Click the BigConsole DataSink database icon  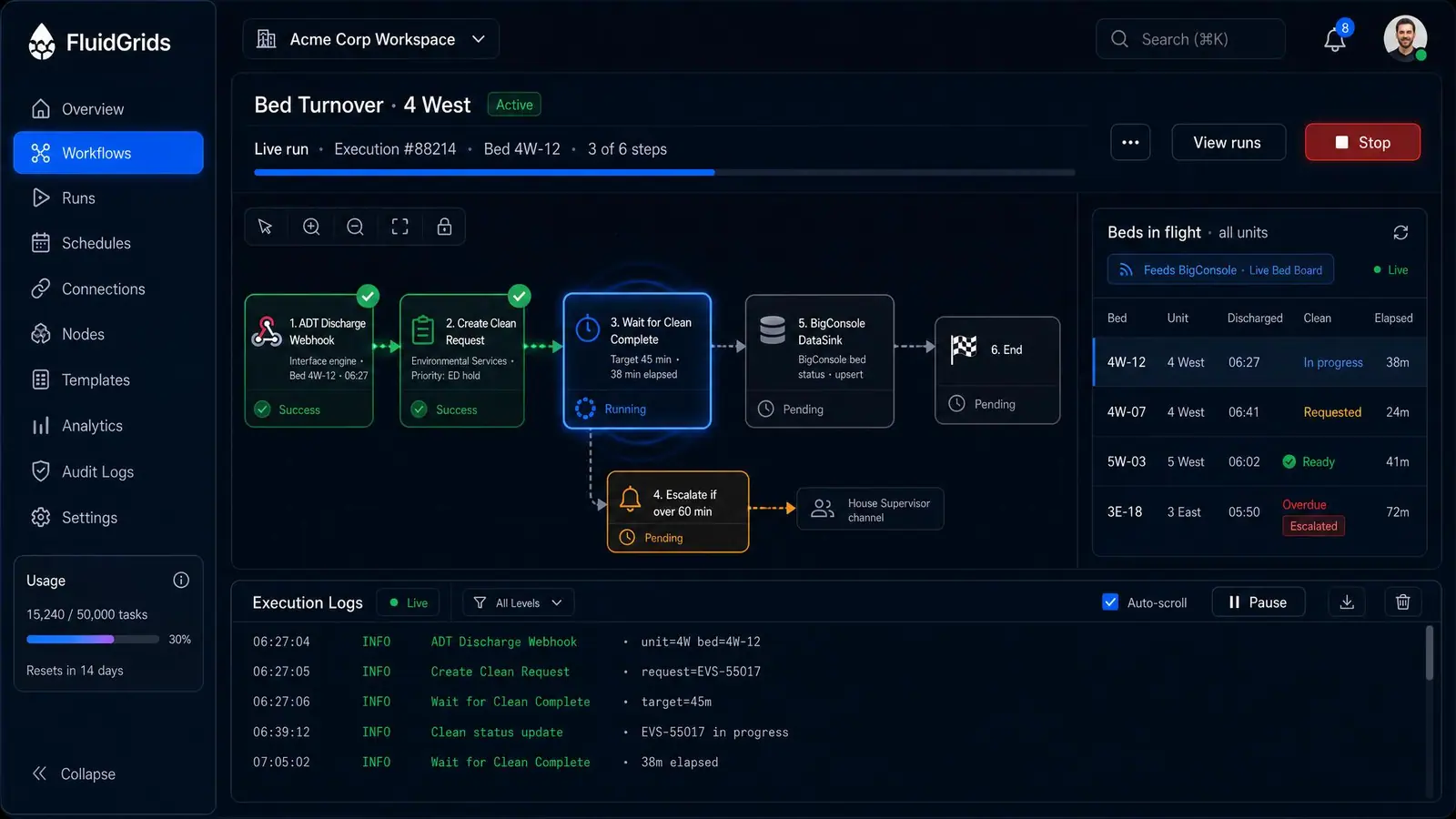click(x=773, y=330)
